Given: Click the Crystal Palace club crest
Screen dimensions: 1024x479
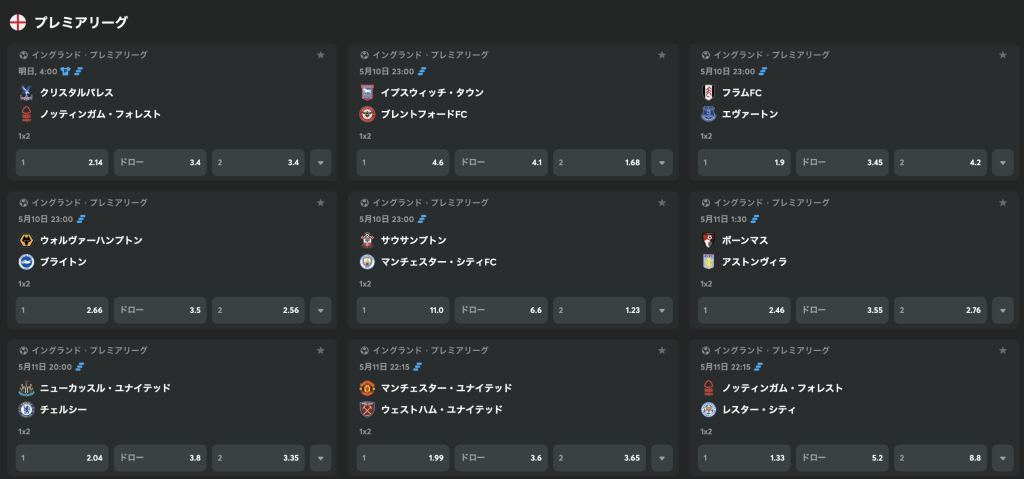Looking at the screenshot, I should click(x=26, y=93).
